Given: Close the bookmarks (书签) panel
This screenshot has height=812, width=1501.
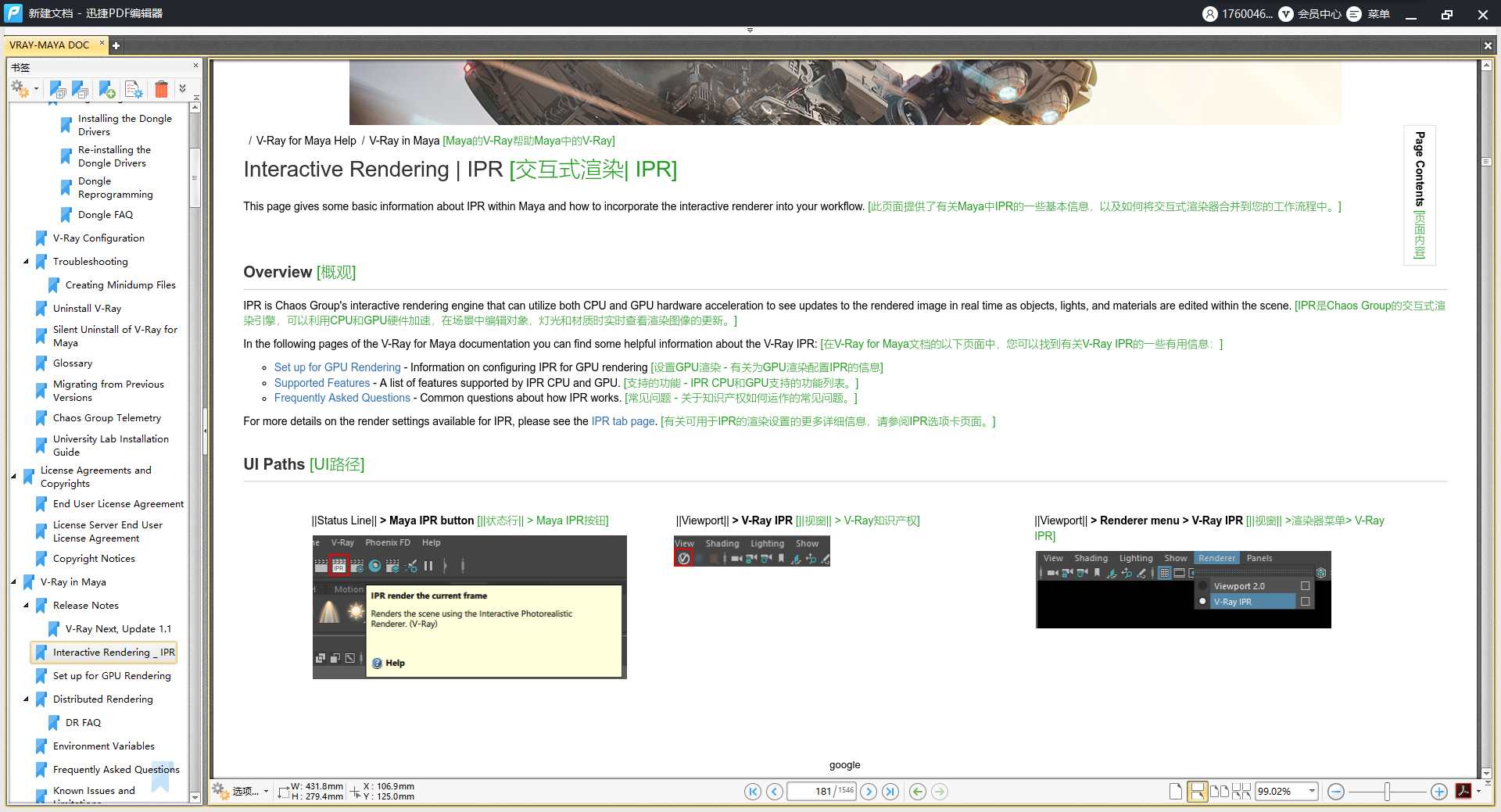Looking at the screenshot, I should 195,66.
